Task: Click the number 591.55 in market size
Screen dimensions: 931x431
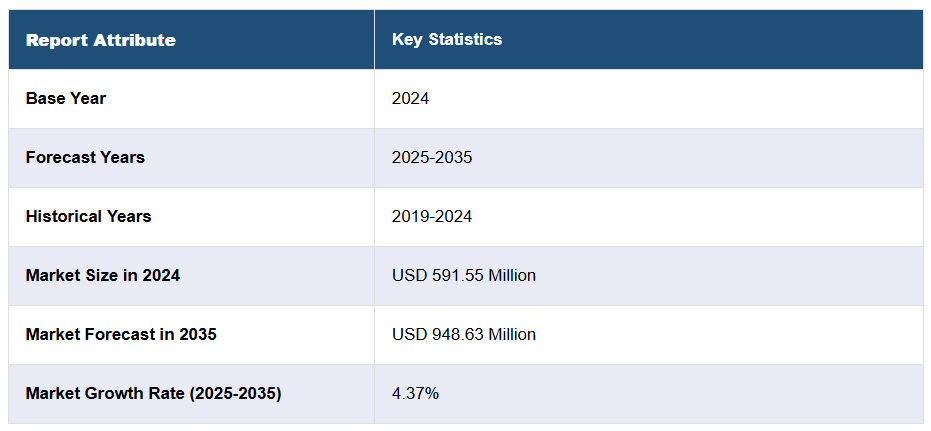Action: (x=451, y=275)
